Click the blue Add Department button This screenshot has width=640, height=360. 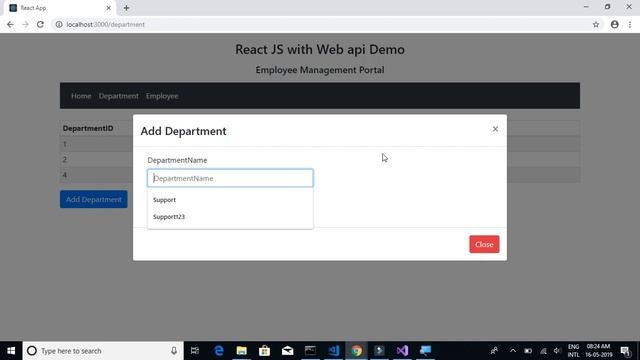coord(93,199)
